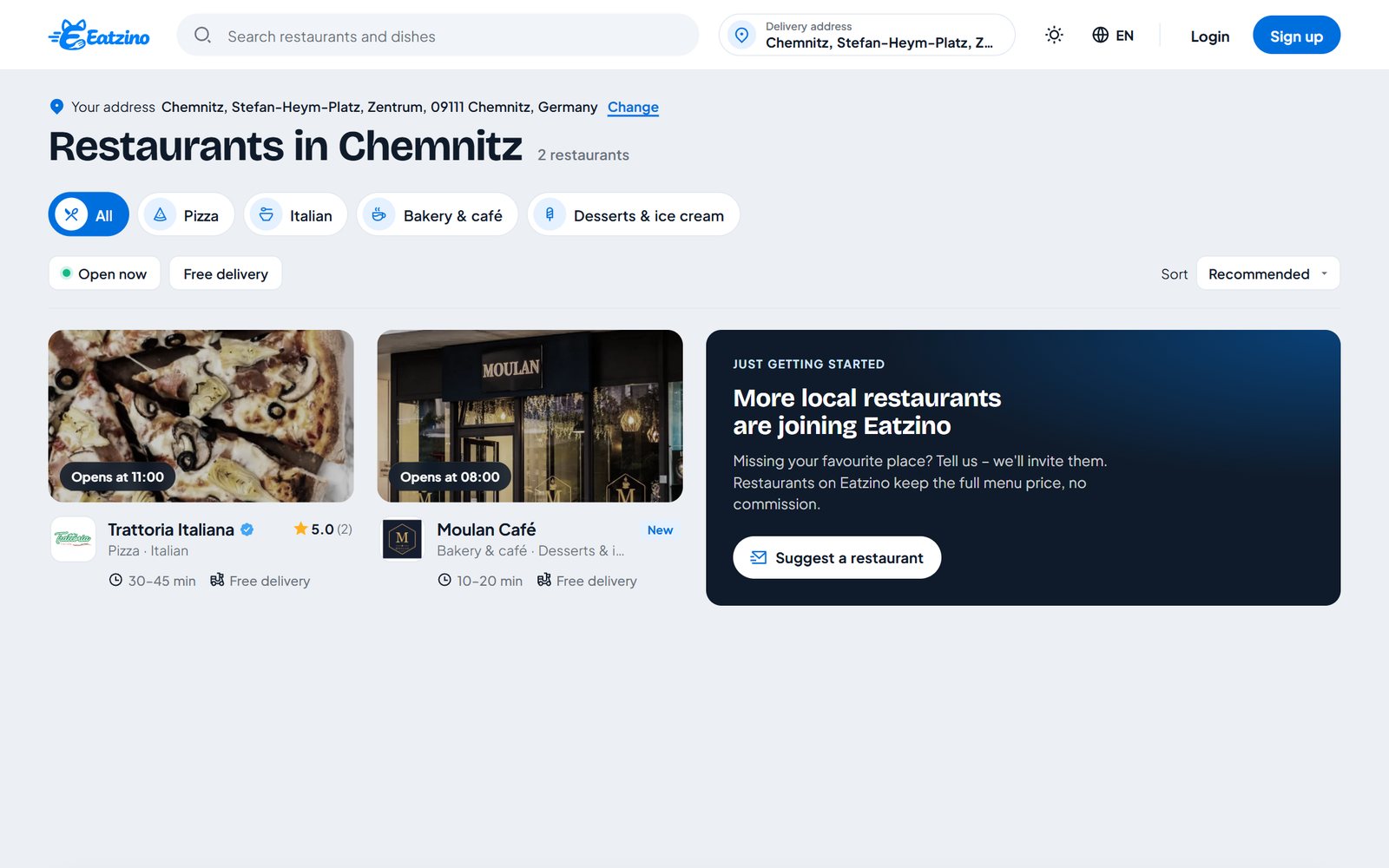1389x868 pixels.
Task: Click the clock icon by 10–20 min
Action: (x=444, y=580)
